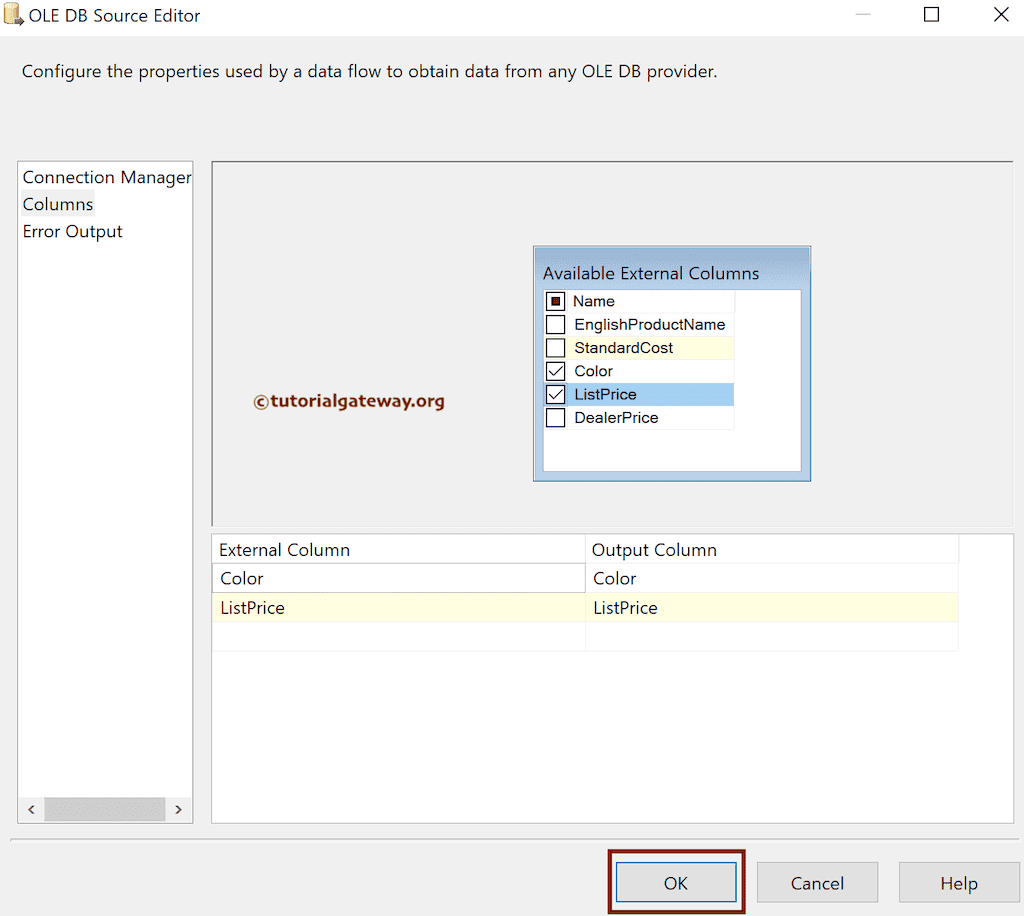Click the right scrollbar arrow

[178, 809]
